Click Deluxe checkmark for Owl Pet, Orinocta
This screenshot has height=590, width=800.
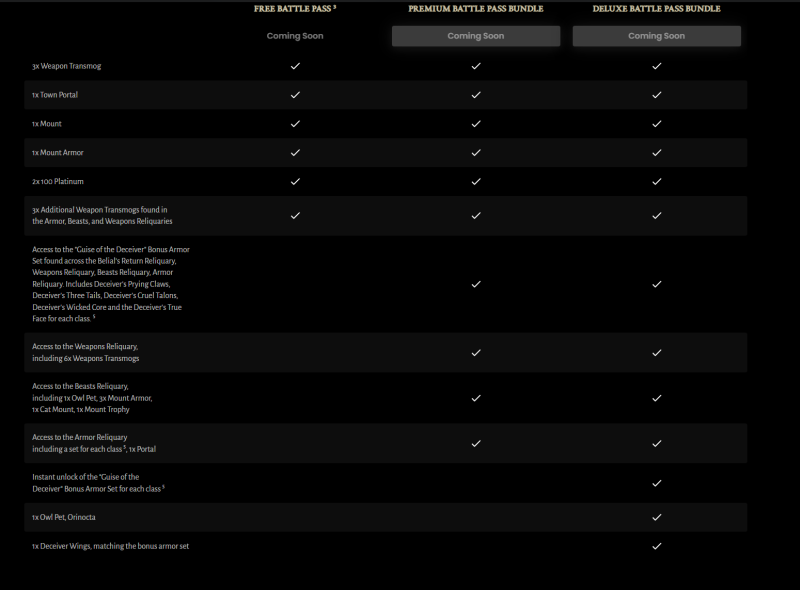tap(656, 517)
